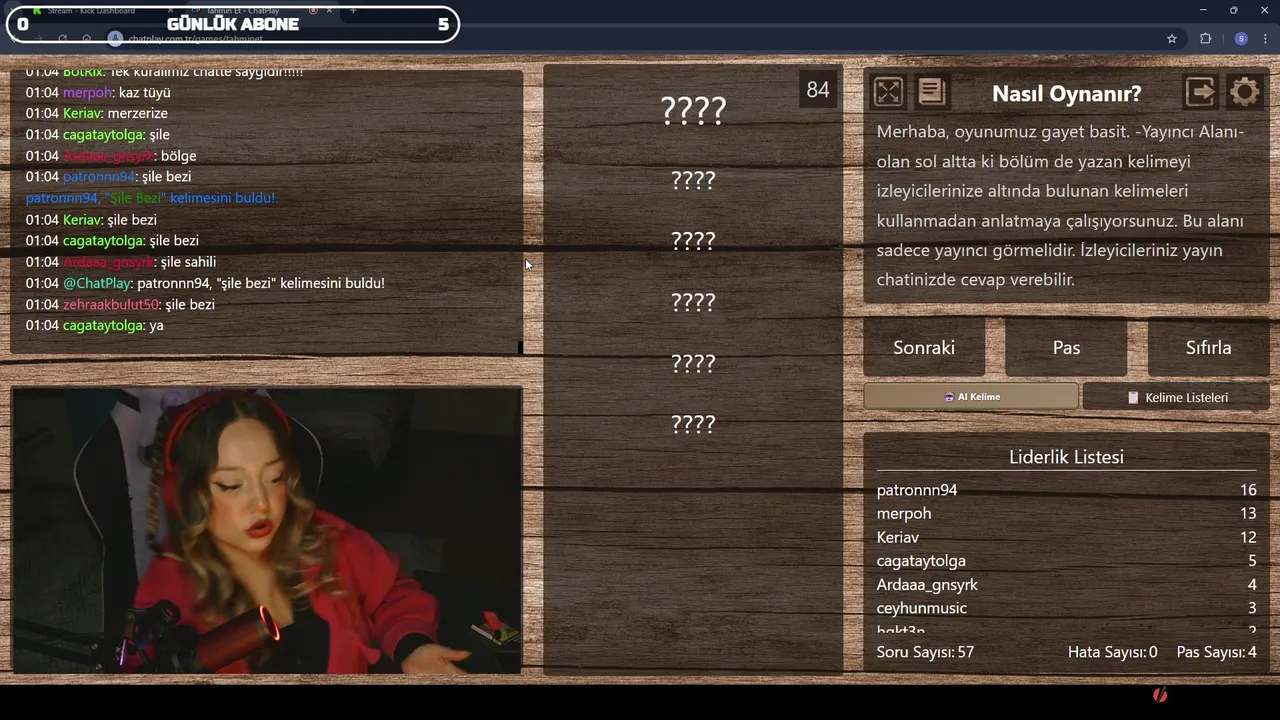This screenshot has height=720, width=1280.
Task: Click the @ChatPlay message in the chat
Action: pyautogui.click(x=205, y=283)
